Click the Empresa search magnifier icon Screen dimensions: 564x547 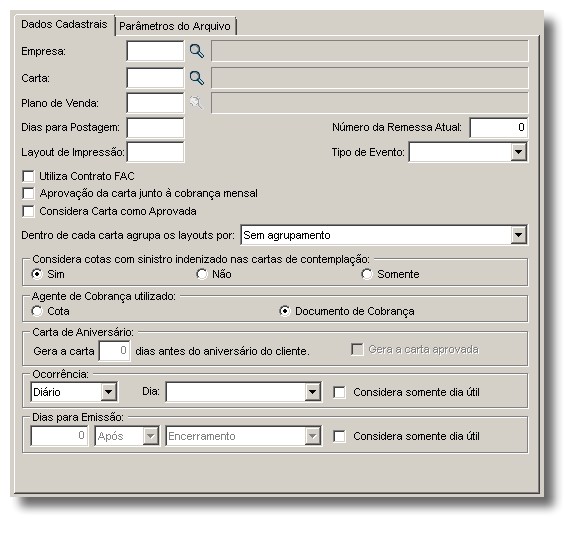pos(197,51)
